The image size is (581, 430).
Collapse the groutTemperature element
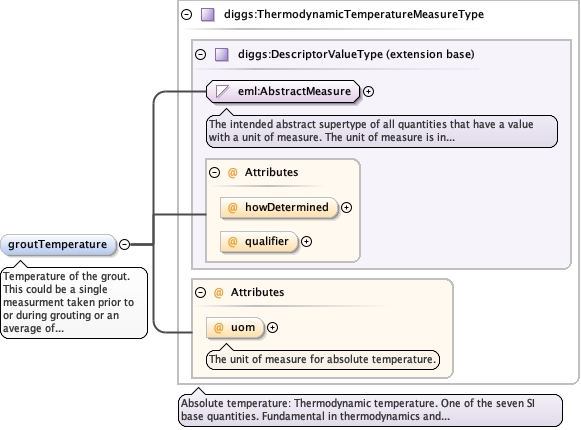coord(124,245)
